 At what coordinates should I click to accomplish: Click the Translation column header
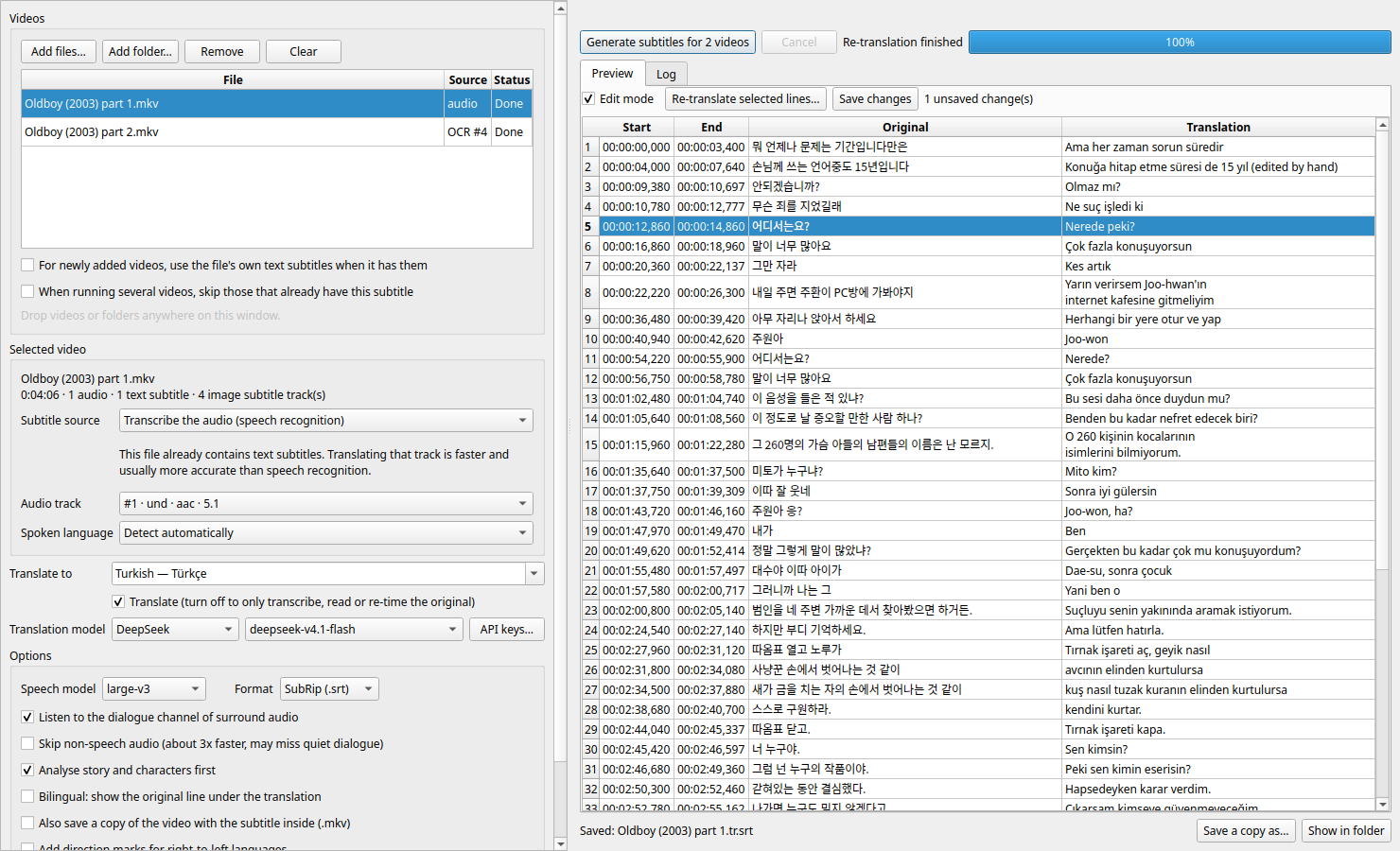click(1218, 128)
